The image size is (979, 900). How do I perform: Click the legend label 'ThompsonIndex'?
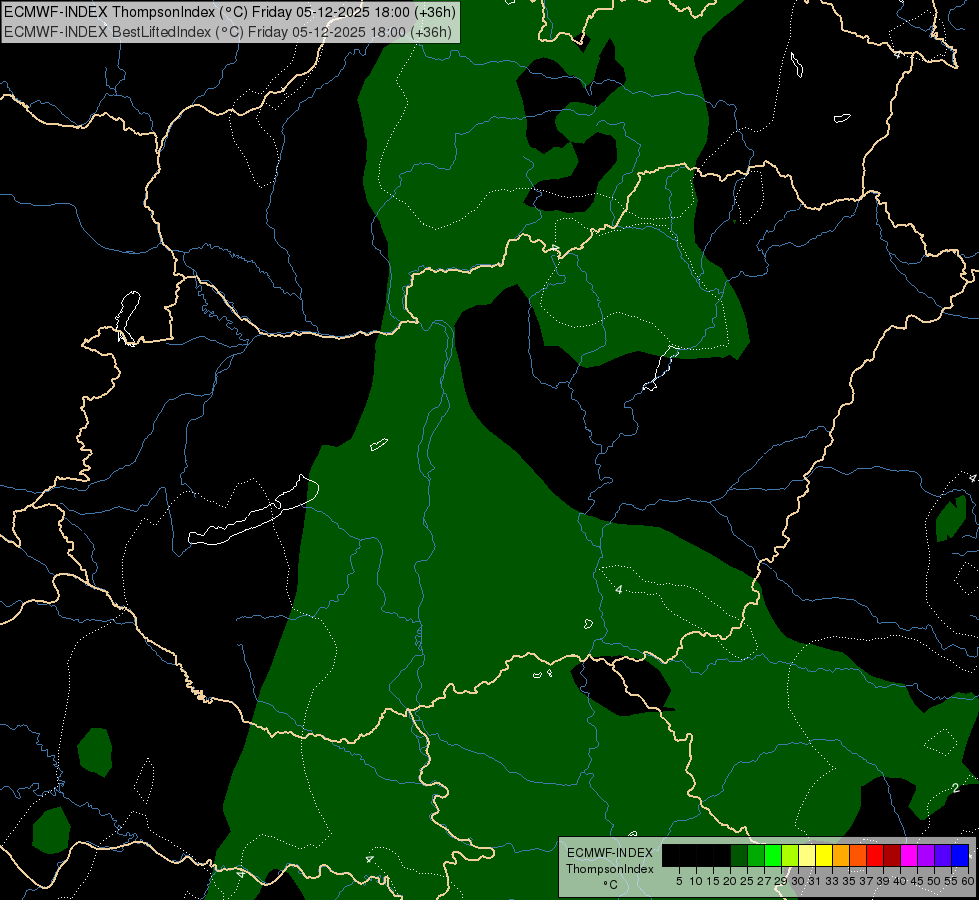pyautogui.click(x=610, y=869)
